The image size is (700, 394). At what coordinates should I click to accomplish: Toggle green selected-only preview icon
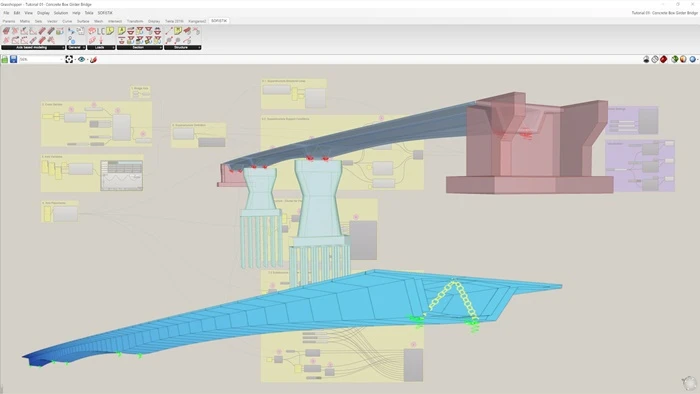tap(675, 59)
